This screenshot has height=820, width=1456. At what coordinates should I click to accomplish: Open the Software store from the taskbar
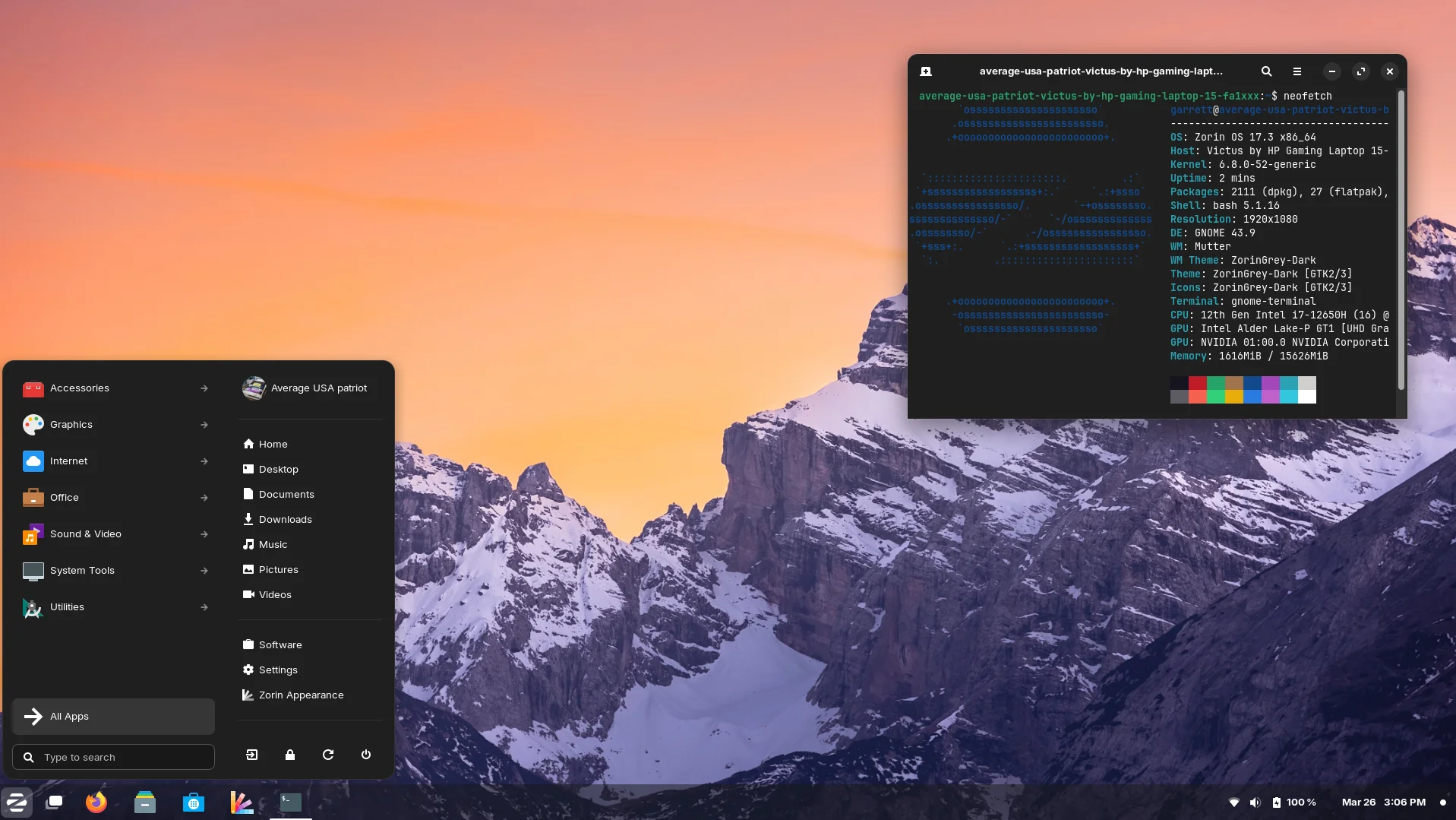point(193,802)
